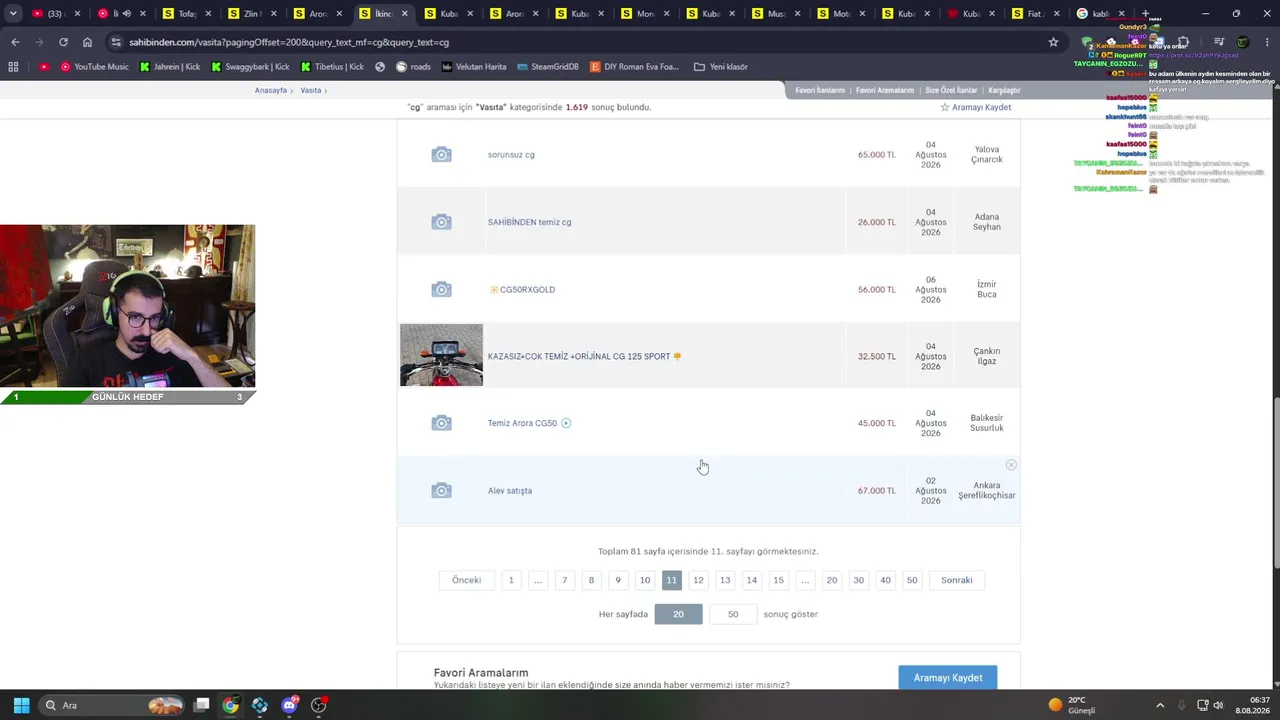The width and height of the screenshot is (1280, 720).
Task: Open the YouTube Music bookmark
Action: tap(94, 67)
